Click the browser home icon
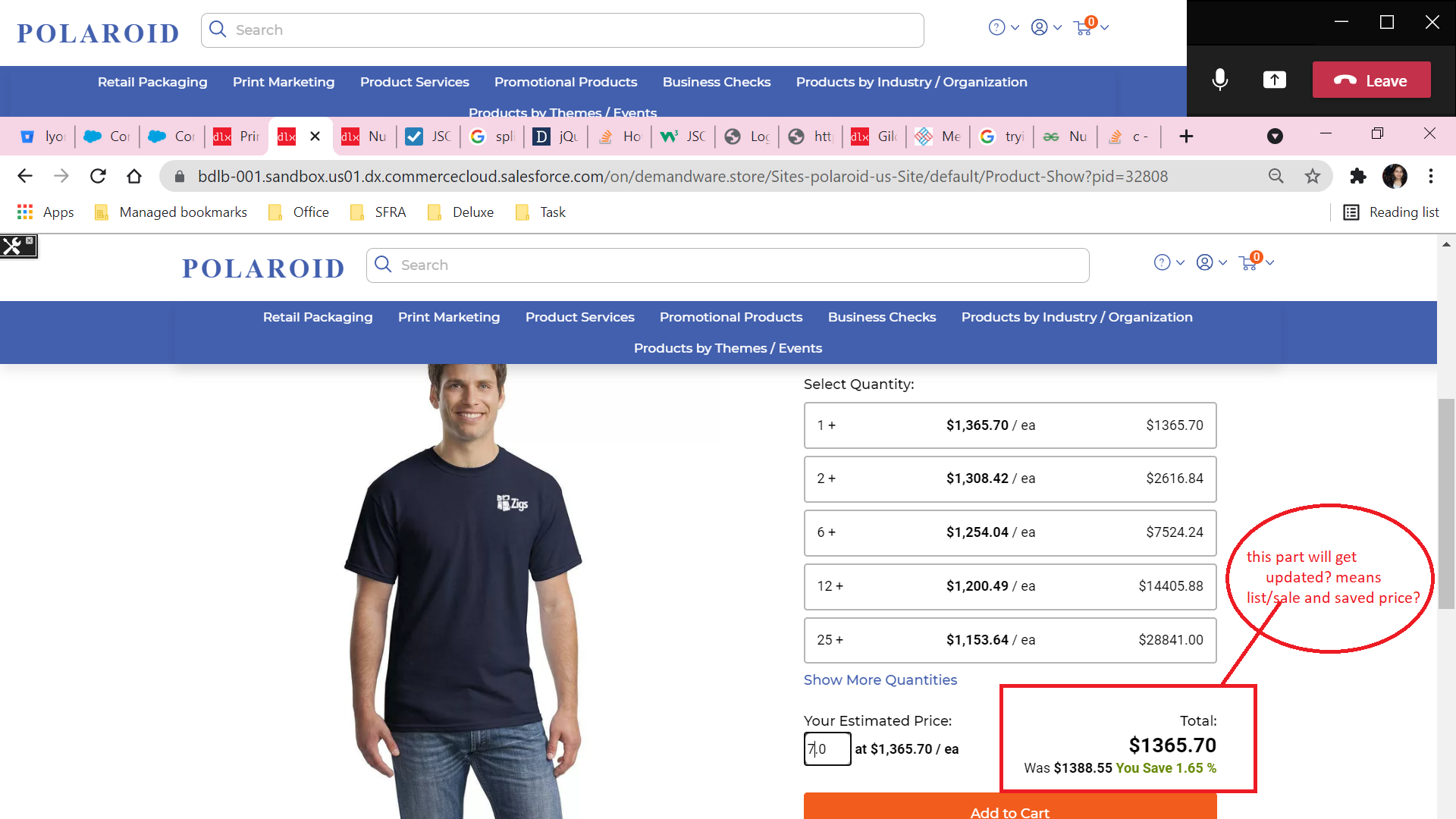 [134, 177]
